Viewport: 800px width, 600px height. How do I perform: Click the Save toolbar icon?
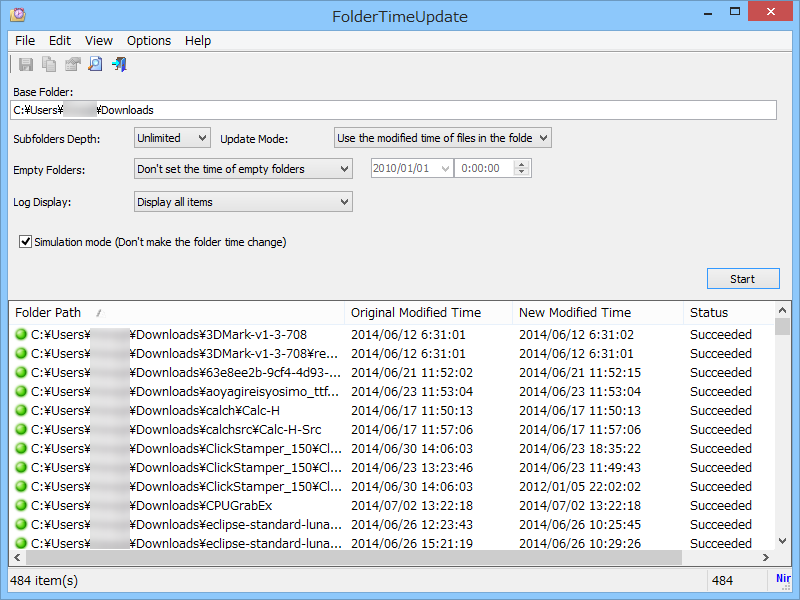click(26, 64)
